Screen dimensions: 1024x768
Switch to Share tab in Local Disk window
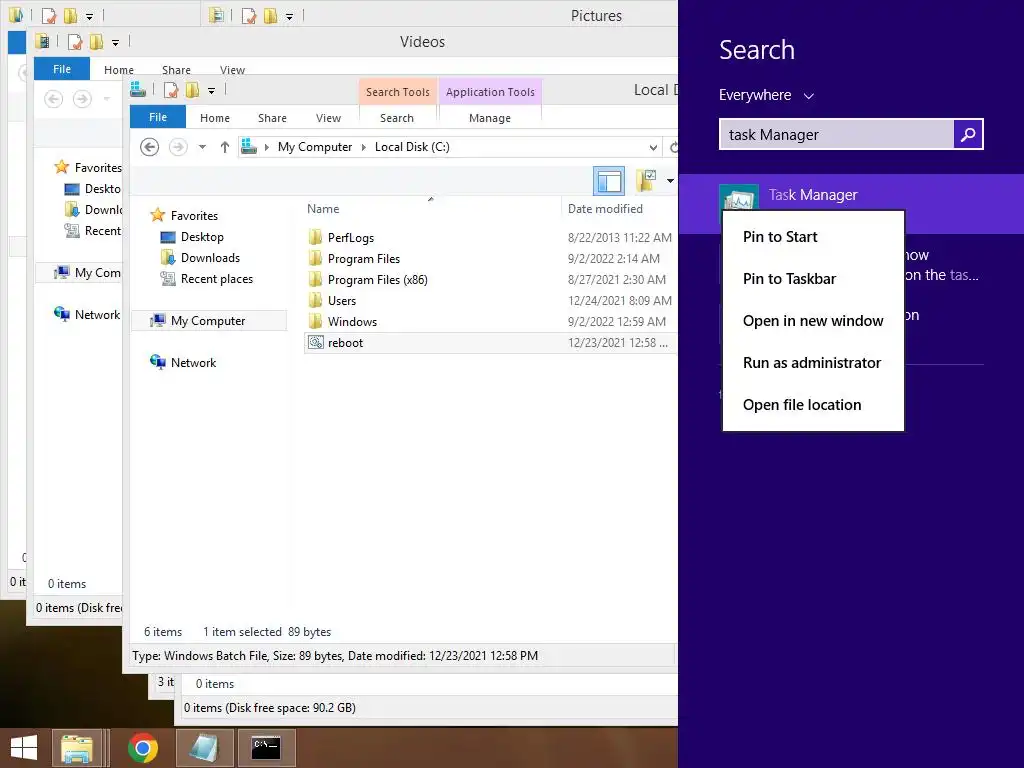tap(272, 118)
